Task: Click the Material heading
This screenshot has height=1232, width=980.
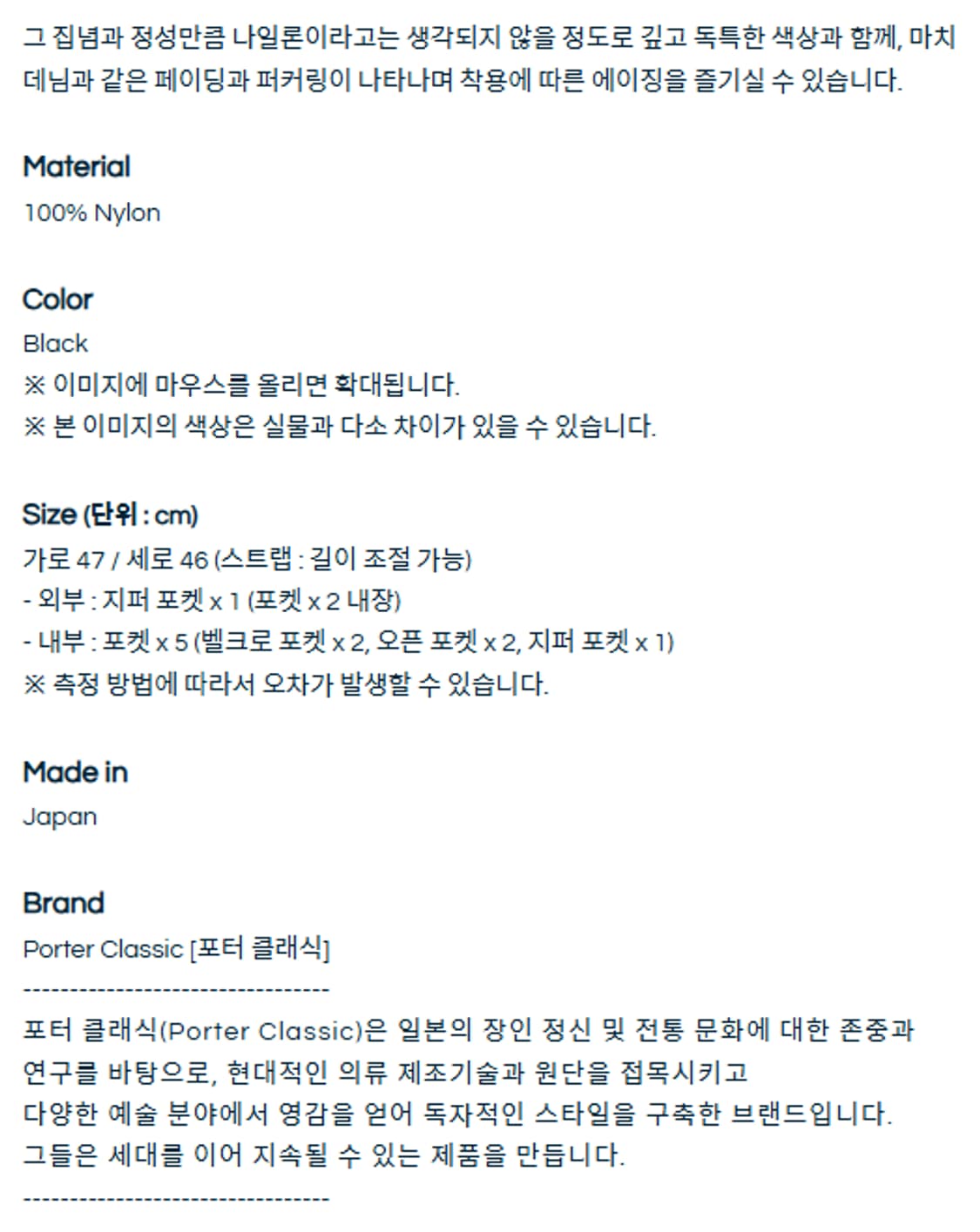Action: [77, 166]
